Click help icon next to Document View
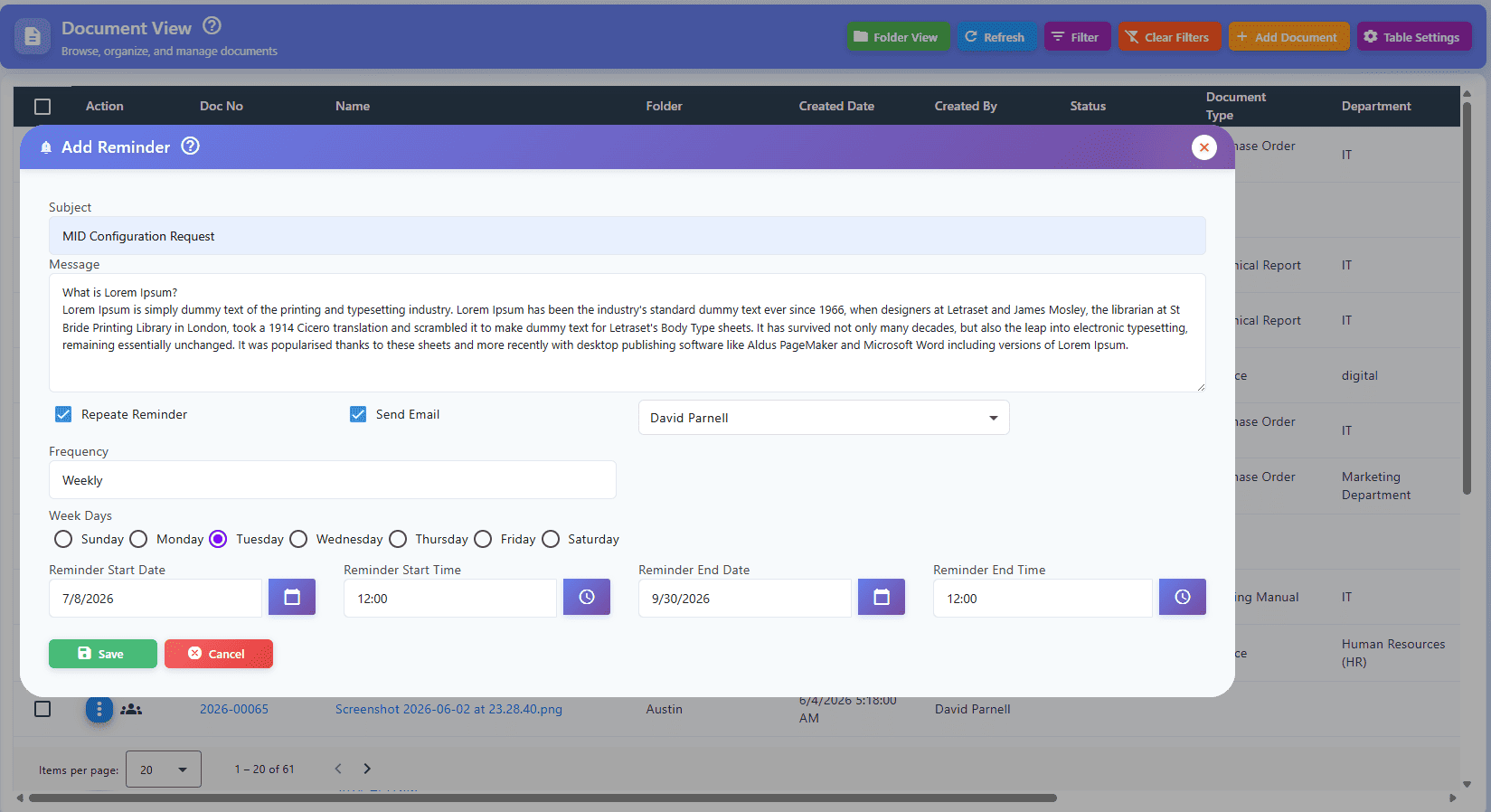 click(212, 25)
